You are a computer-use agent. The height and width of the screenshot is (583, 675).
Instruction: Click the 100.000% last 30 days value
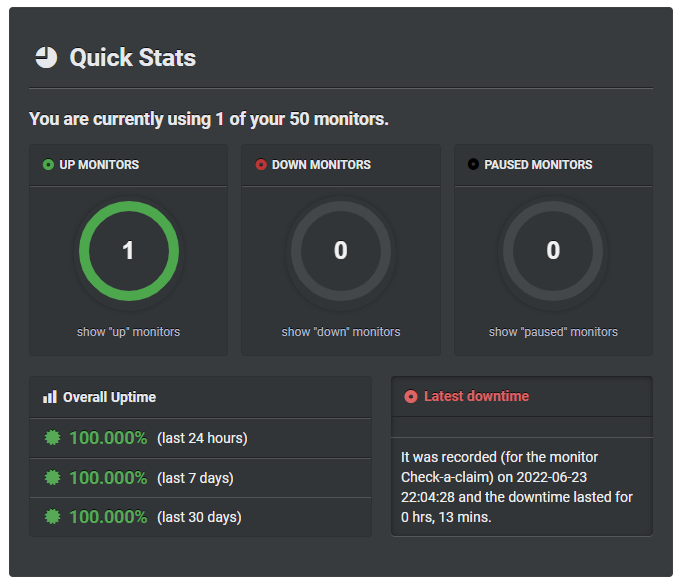click(108, 517)
